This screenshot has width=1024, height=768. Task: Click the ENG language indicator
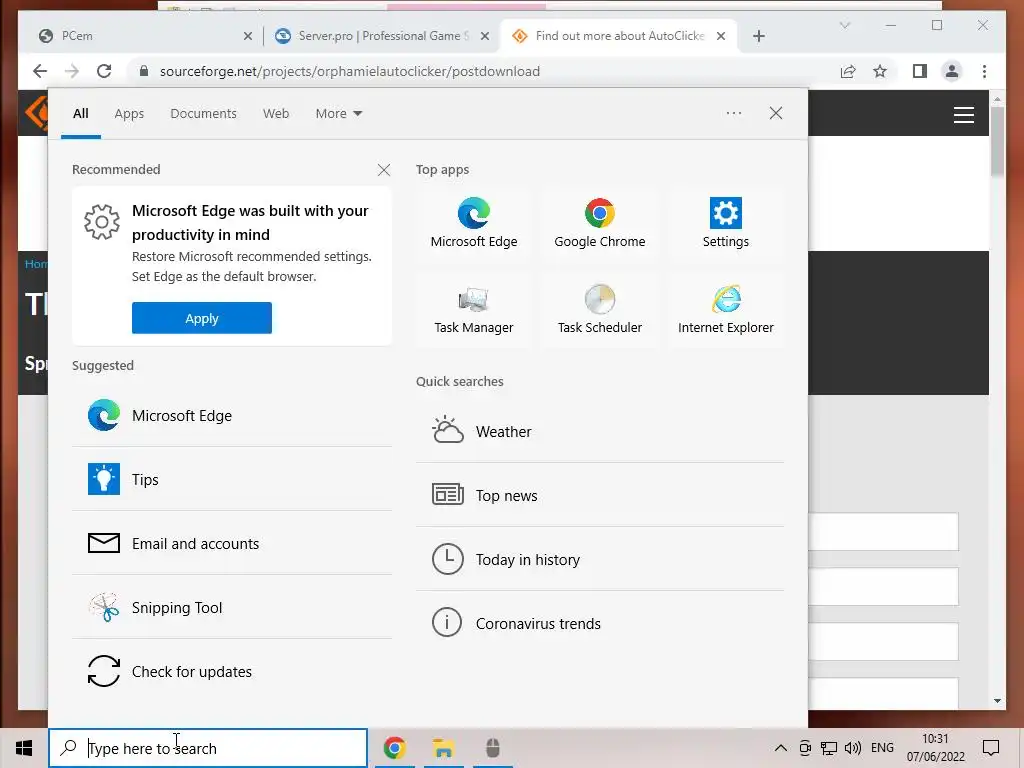pyautogui.click(x=882, y=748)
